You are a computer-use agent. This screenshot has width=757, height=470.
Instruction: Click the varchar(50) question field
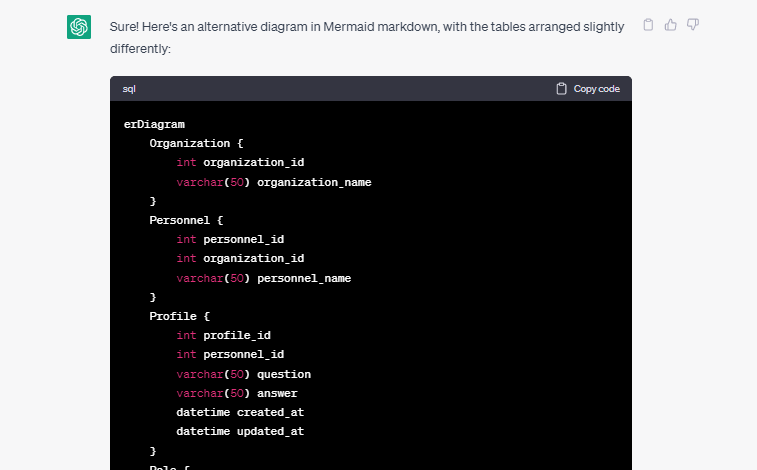243,374
